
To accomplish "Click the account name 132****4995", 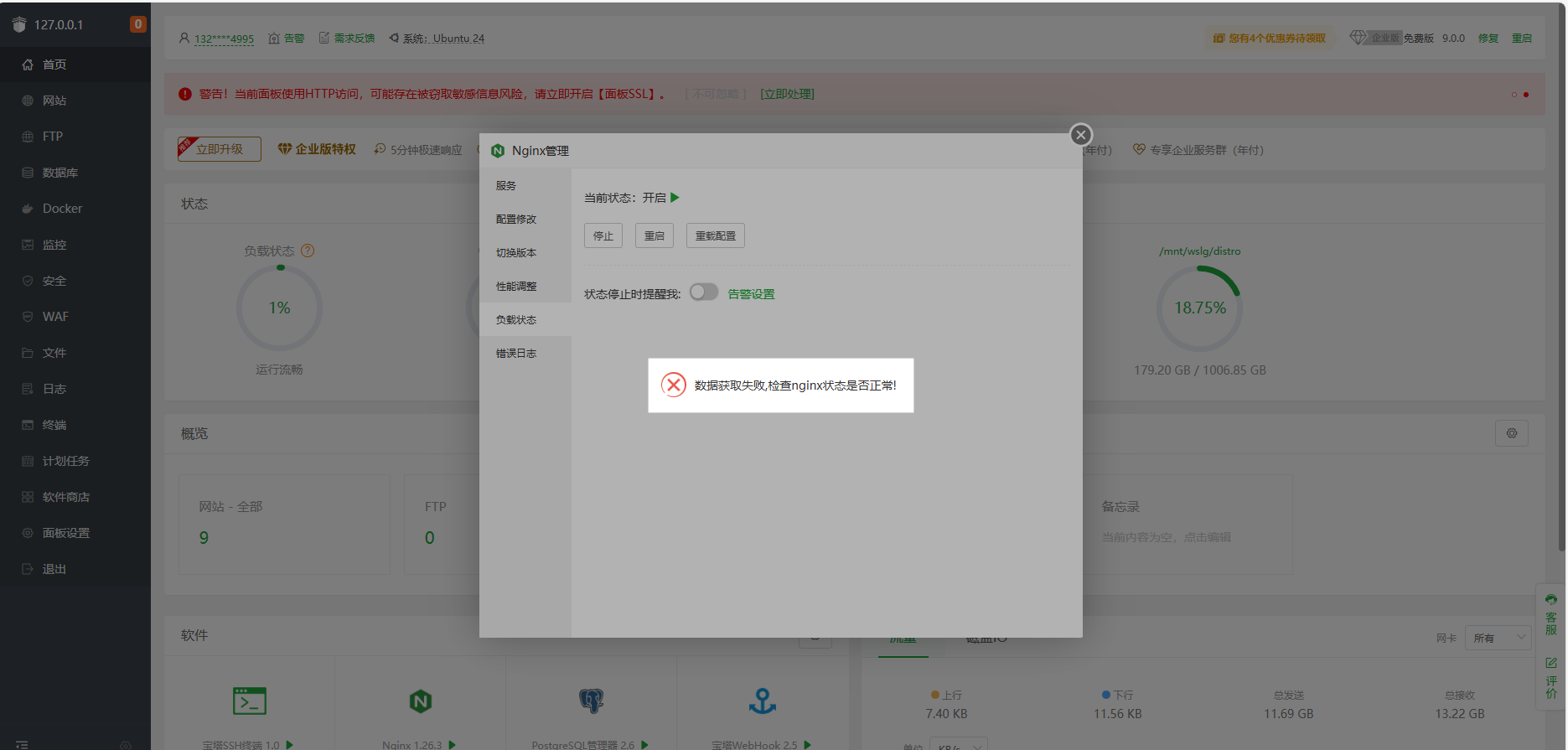I will pyautogui.click(x=224, y=39).
